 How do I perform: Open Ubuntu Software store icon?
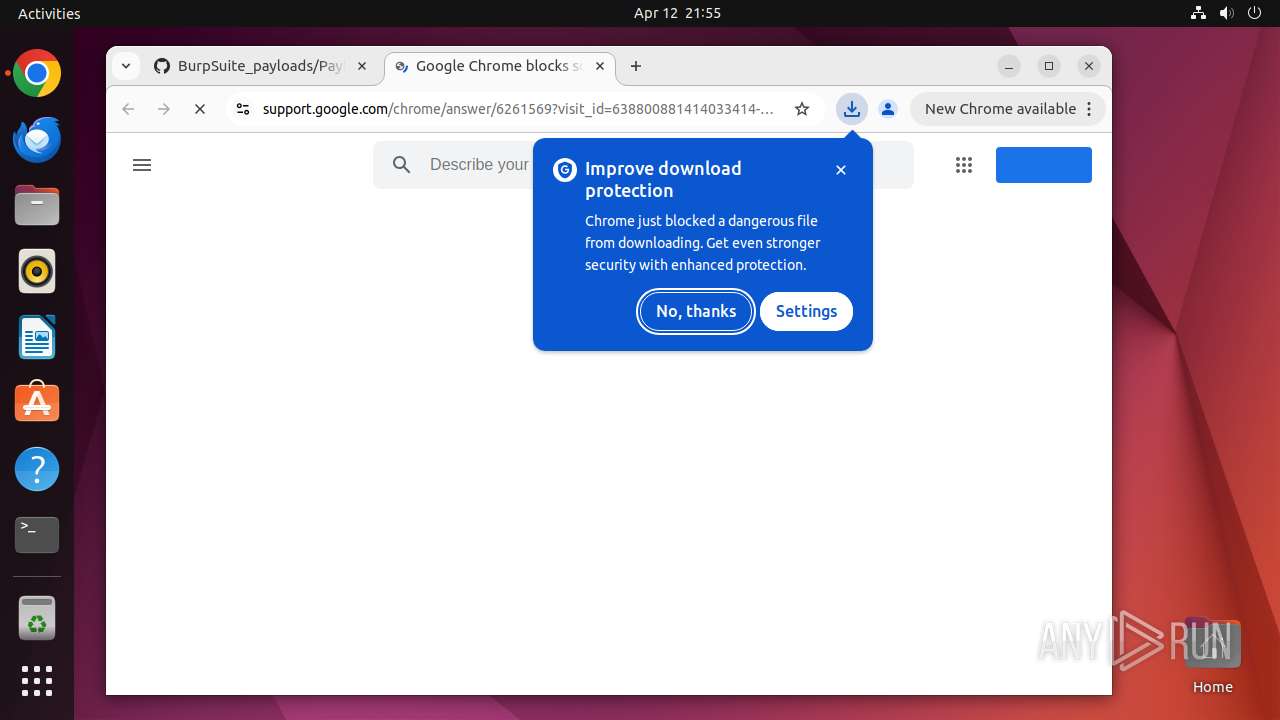click(37, 403)
